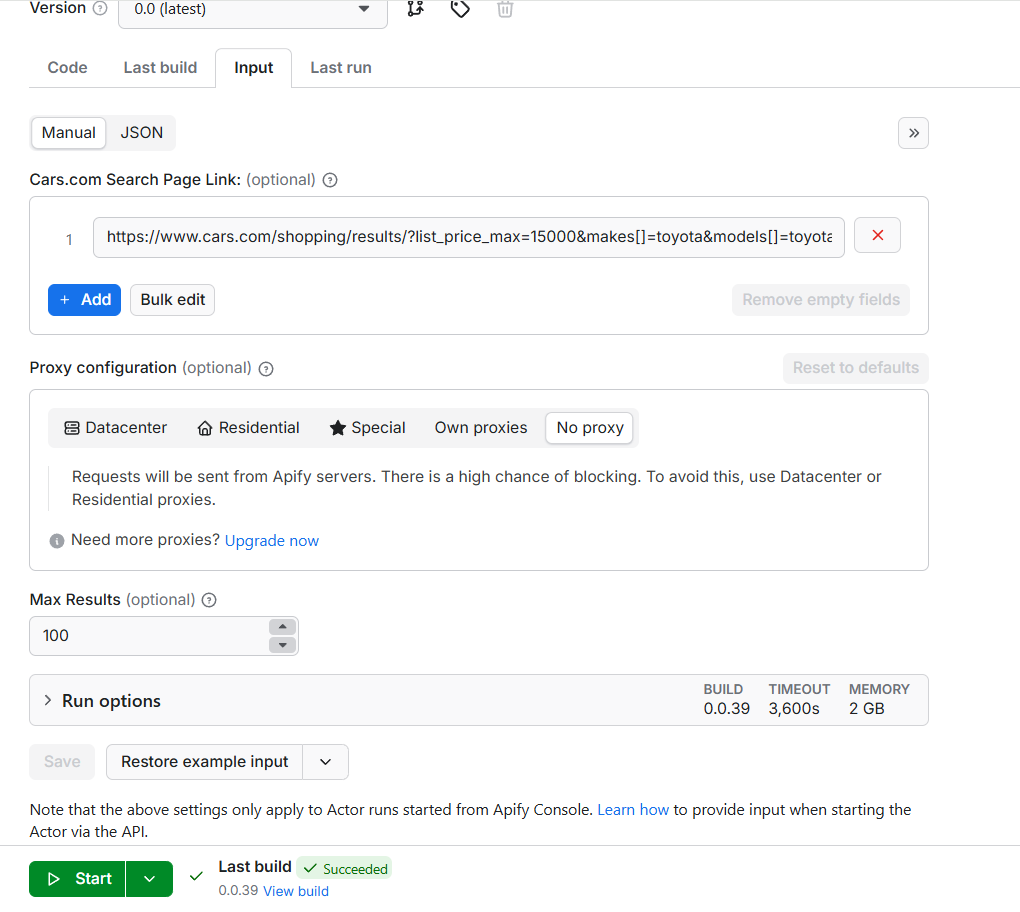This screenshot has height=912, width=1020.
Task: Click the Cars.com Search Page Link help icon
Action: click(x=330, y=180)
